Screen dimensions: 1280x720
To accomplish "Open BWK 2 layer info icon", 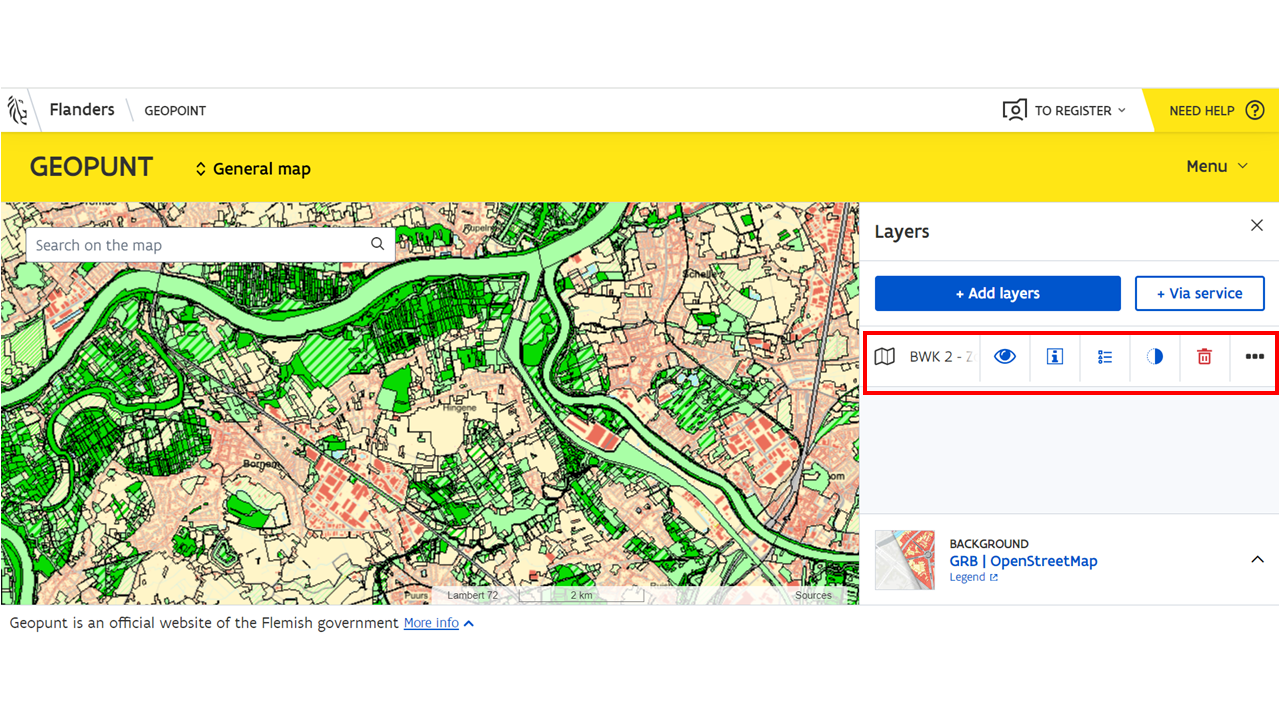I will pyautogui.click(x=1055, y=357).
